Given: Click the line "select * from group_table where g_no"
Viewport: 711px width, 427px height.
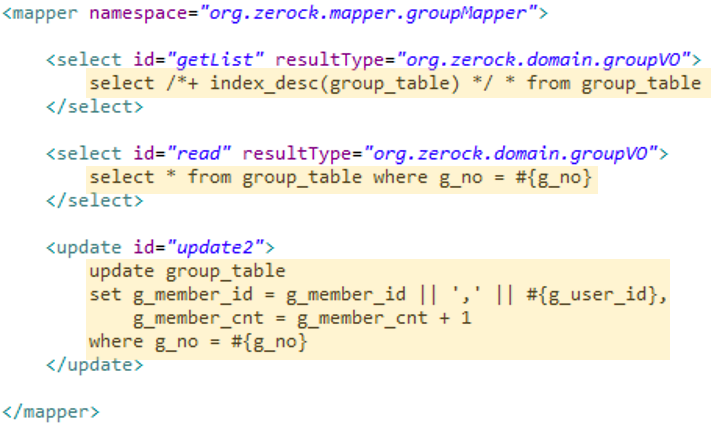Looking at the screenshot, I should point(341,177).
